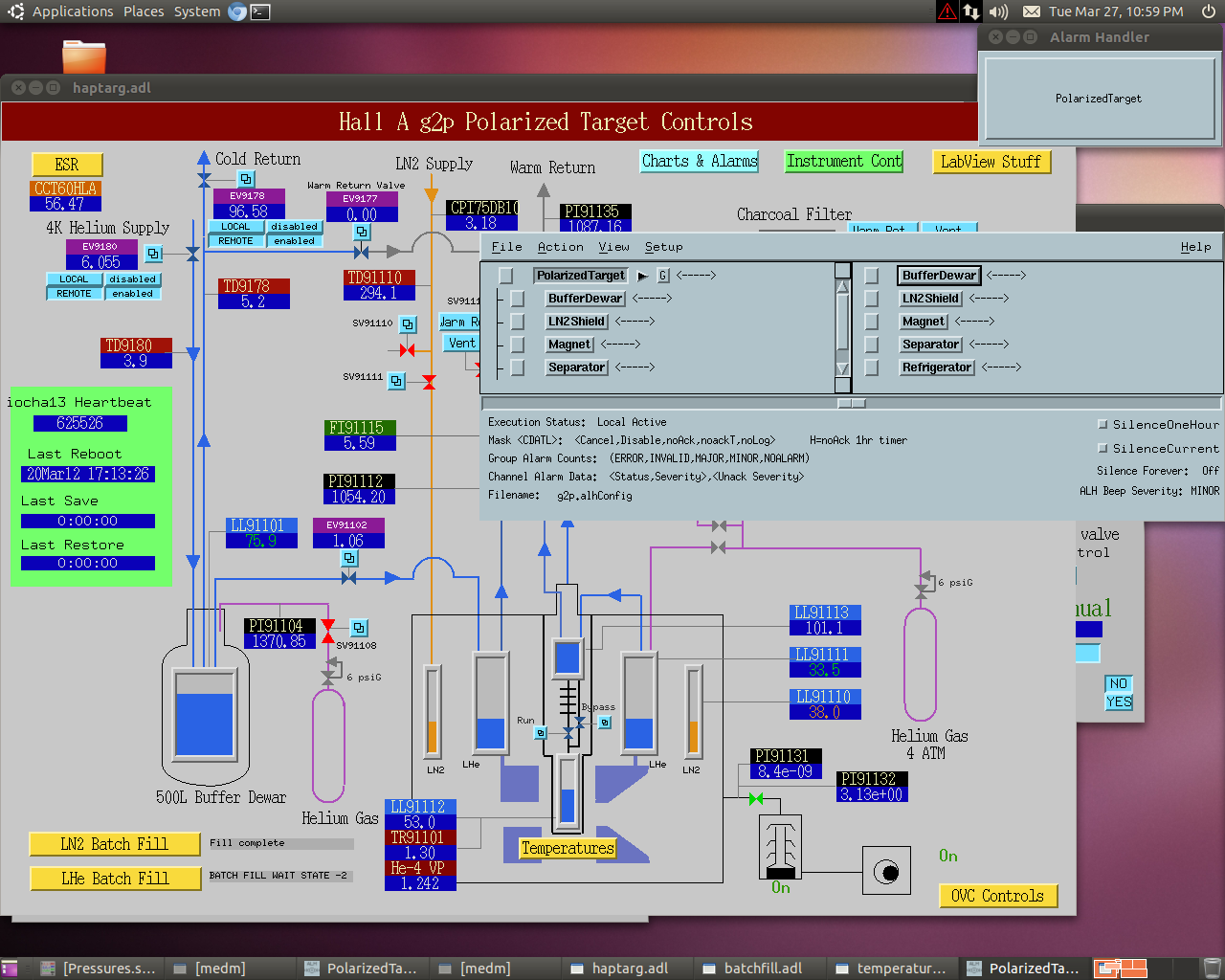Open the orange folder on the desktop
Screen dimensions: 1225x980
[84, 56]
